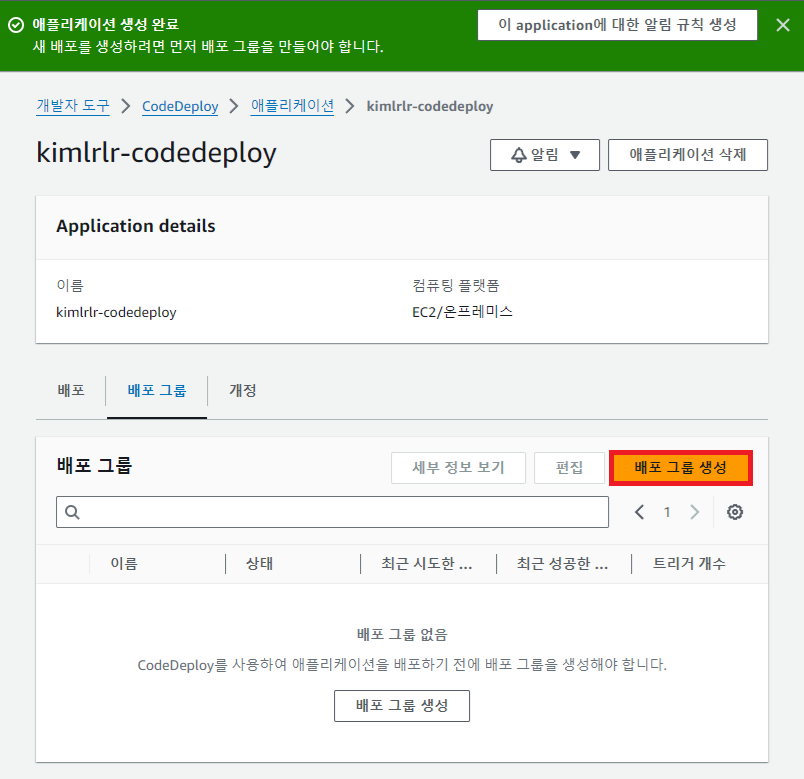The height and width of the screenshot is (779, 804).
Task: Switch to the 배포 tab
Action: pos(71,390)
